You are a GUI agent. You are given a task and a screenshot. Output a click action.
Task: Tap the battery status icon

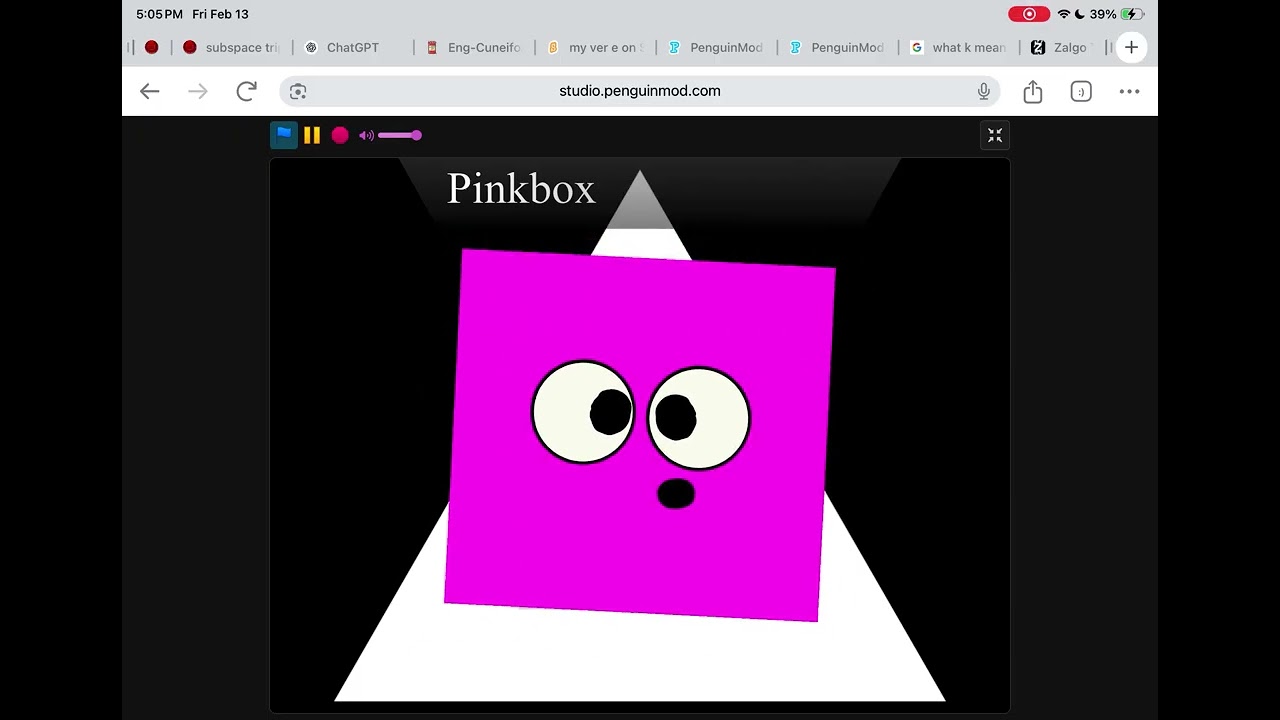(x=1132, y=14)
